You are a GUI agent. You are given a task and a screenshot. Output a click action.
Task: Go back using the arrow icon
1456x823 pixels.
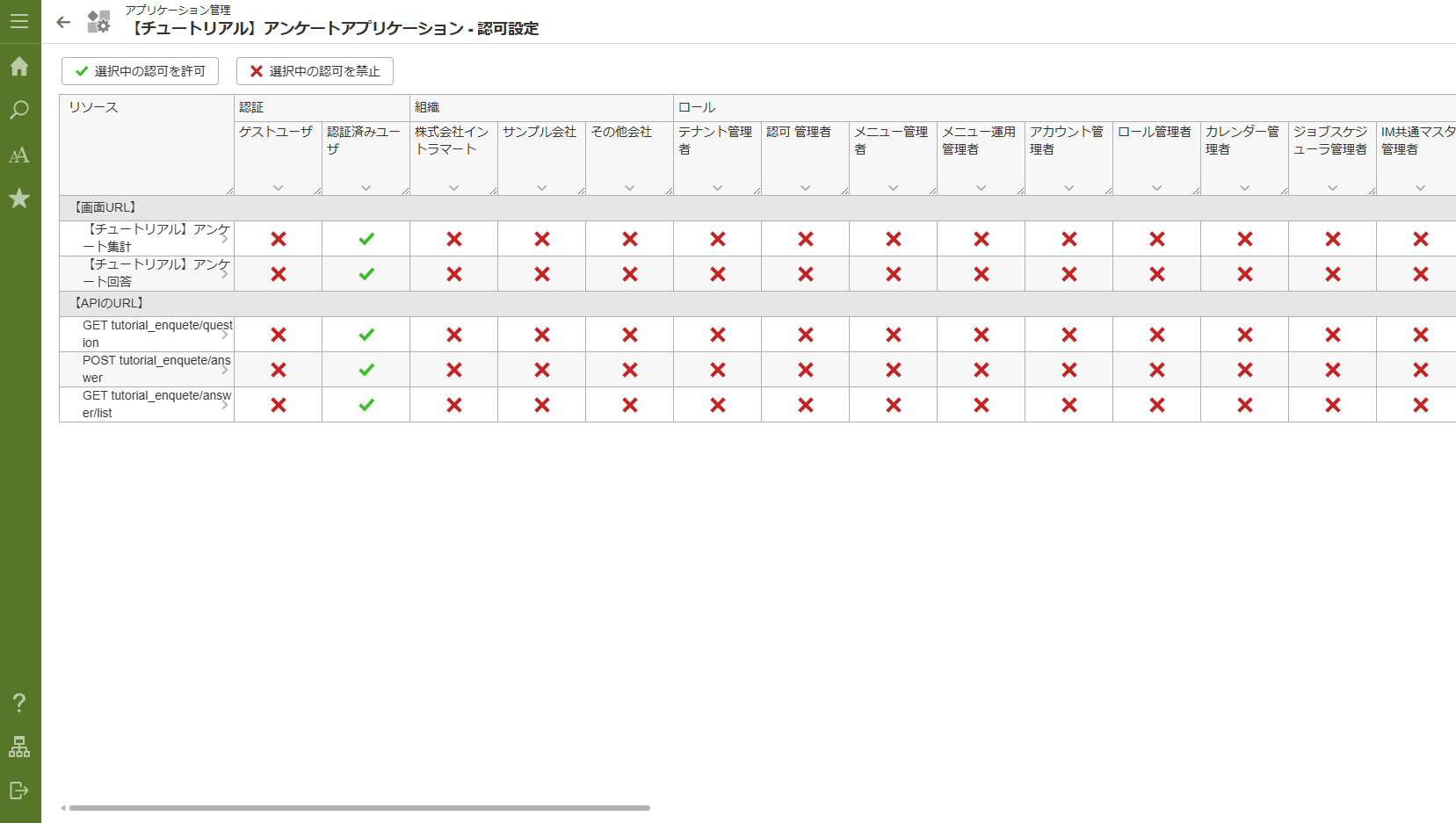[63, 23]
